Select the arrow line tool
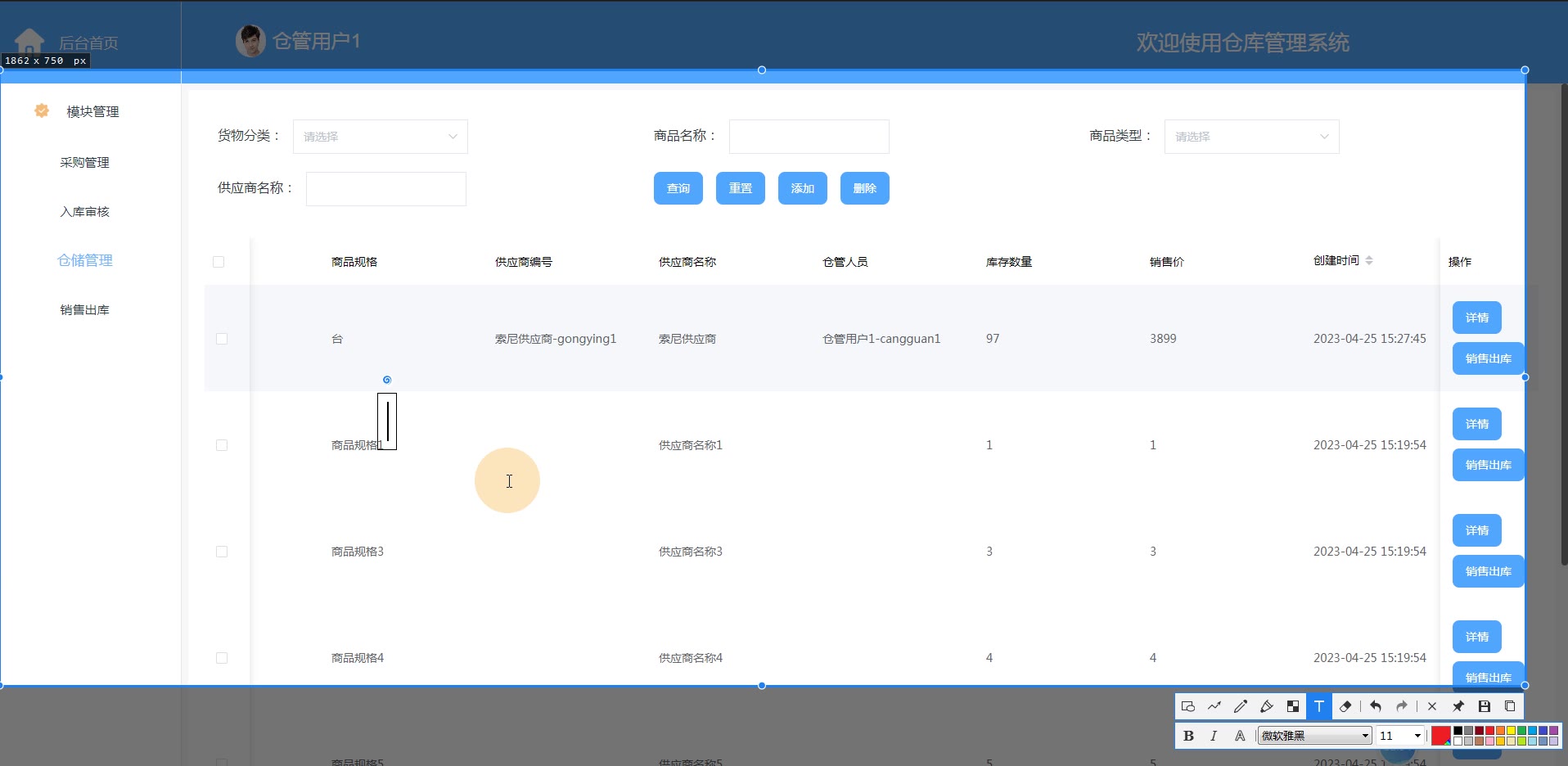 point(1214,706)
